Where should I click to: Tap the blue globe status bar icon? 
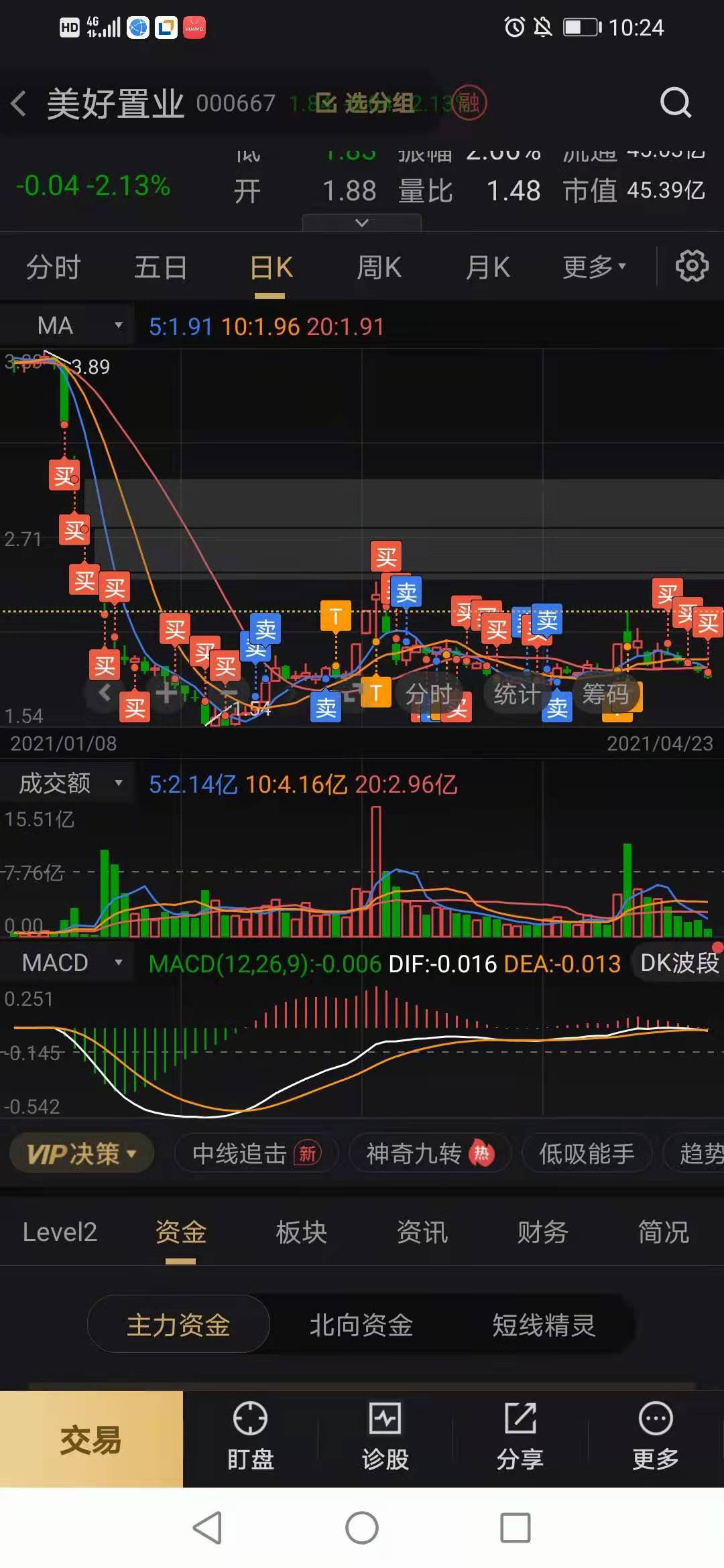tap(138, 27)
